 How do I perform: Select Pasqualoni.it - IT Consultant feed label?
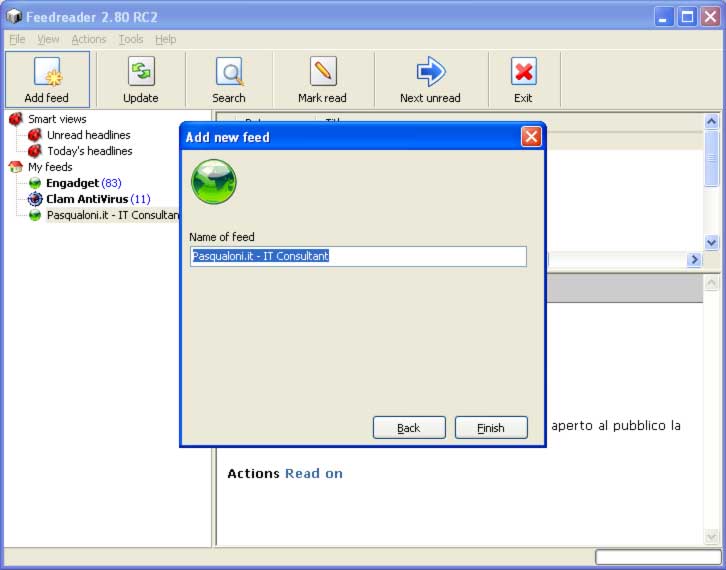coord(113,215)
